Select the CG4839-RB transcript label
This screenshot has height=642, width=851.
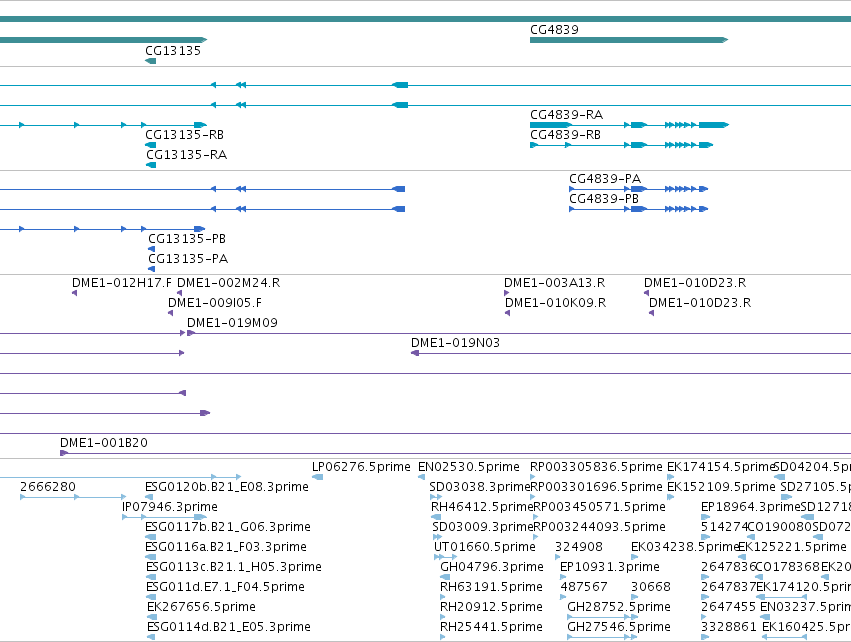pos(565,135)
